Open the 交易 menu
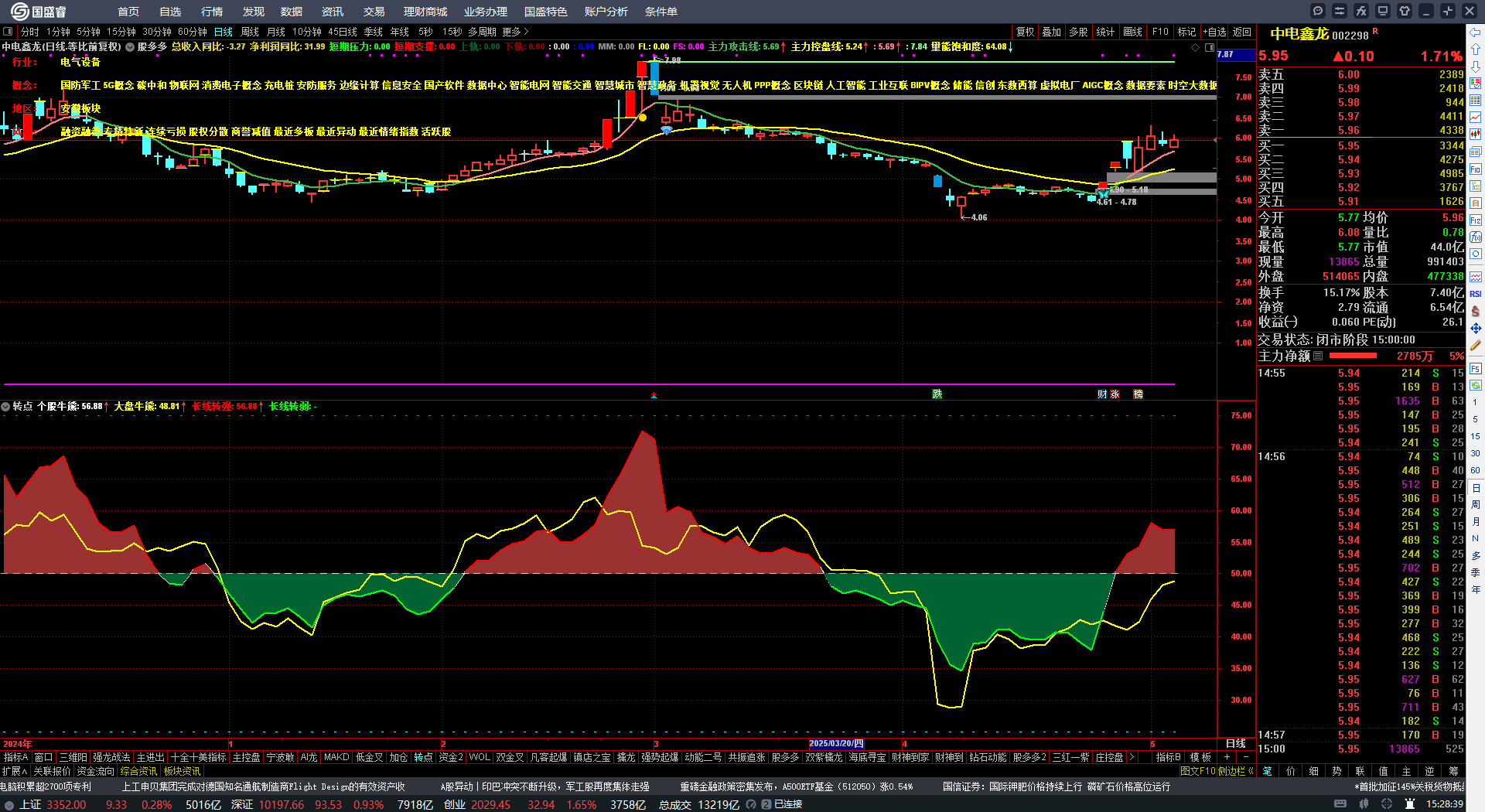The height and width of the screenshot is (812, 1485). pyautogui.click(x=374, y=12)
